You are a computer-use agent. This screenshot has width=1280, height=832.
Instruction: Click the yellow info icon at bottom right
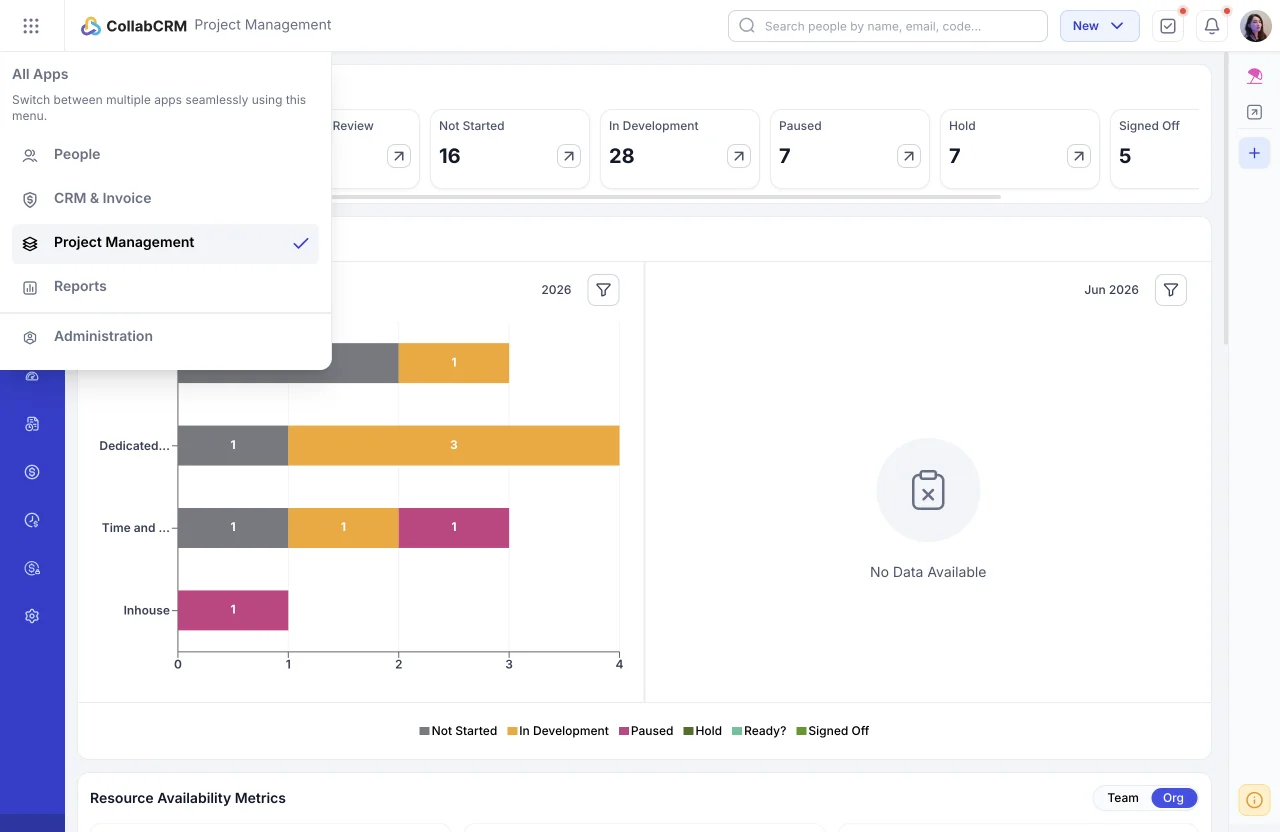[x=1254, y=800]
